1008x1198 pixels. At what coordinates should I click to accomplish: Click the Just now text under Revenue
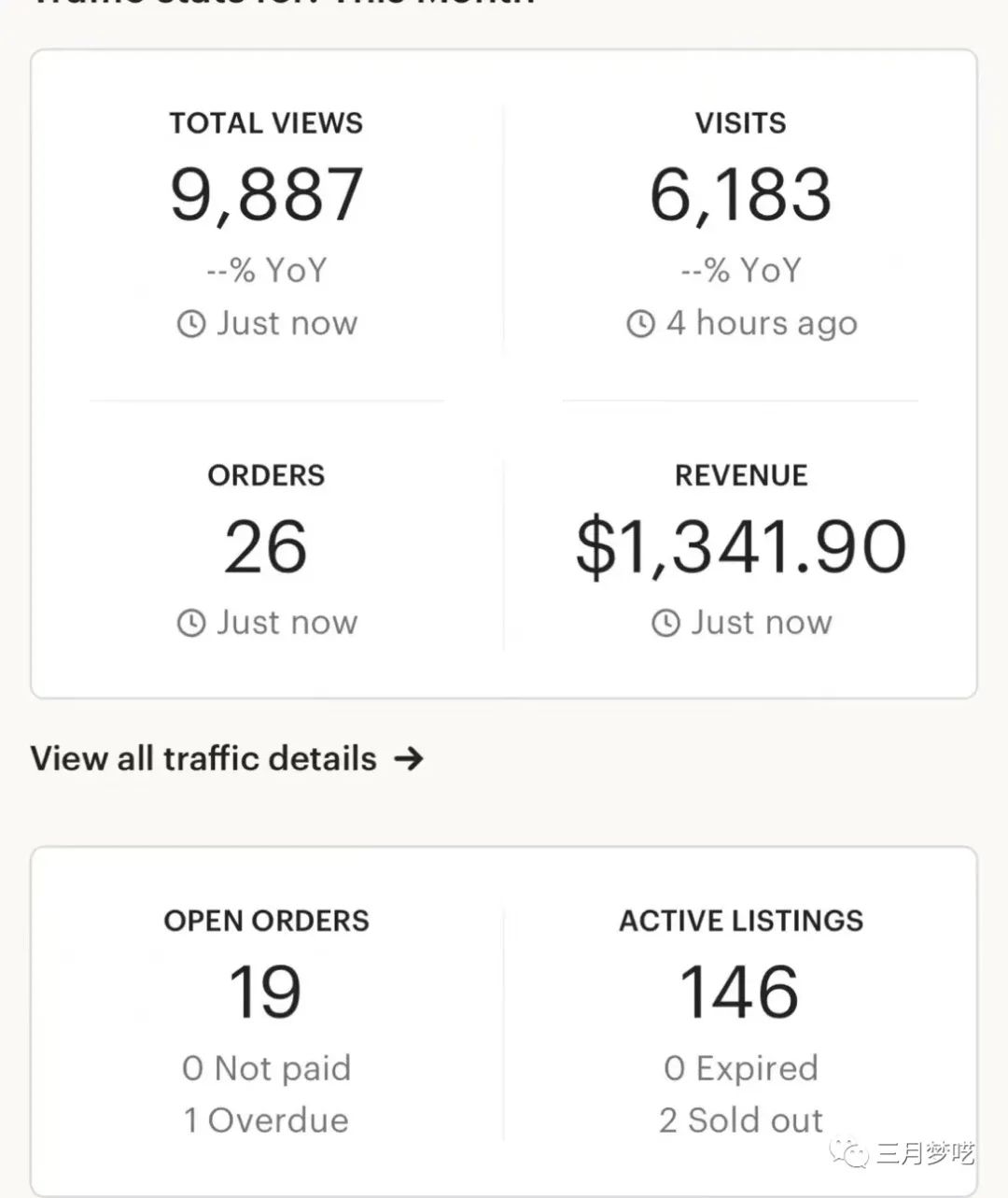click(x=761, y=623)
